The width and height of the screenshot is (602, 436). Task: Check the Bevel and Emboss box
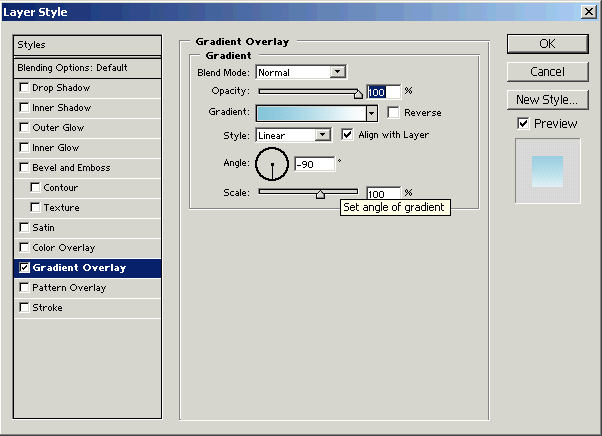tap(24, 167)
